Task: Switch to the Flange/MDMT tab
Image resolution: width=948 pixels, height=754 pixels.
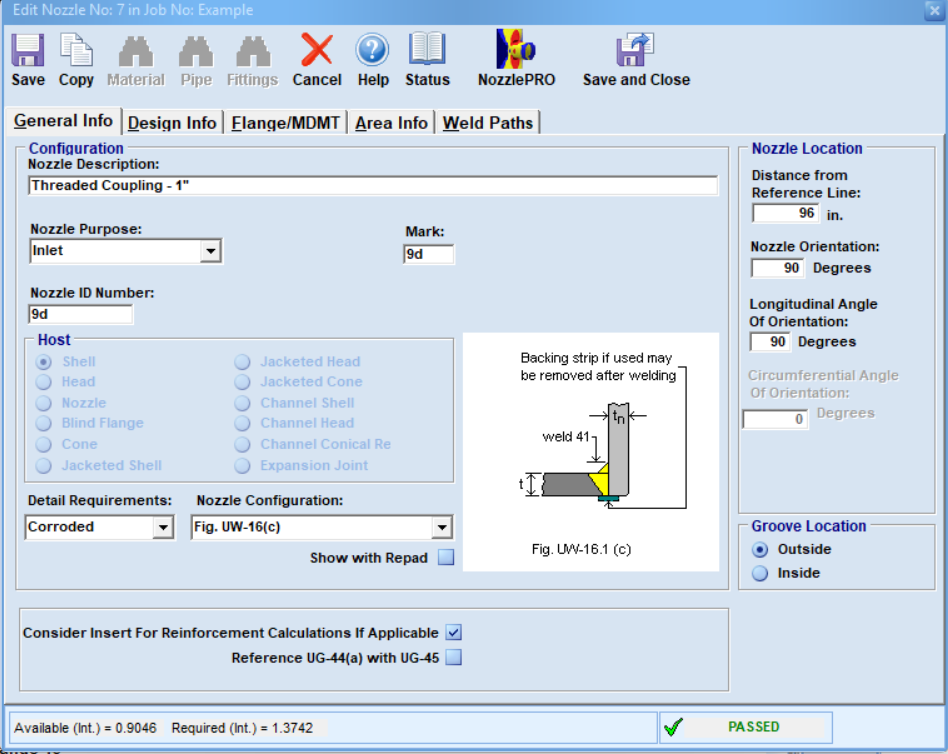Action: point(281,121)
